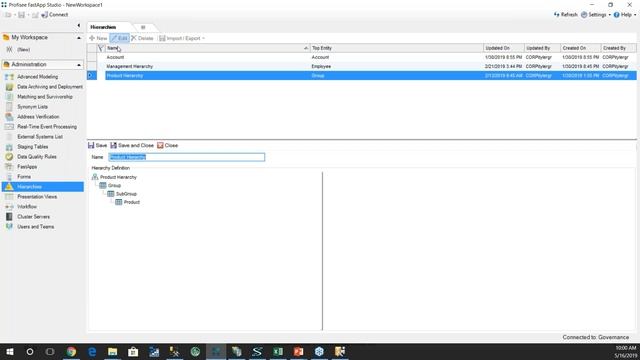The width and height of the screenshot is (640, 360).
Task: Open Presentation Views
Action: click(x=37, y=197)
